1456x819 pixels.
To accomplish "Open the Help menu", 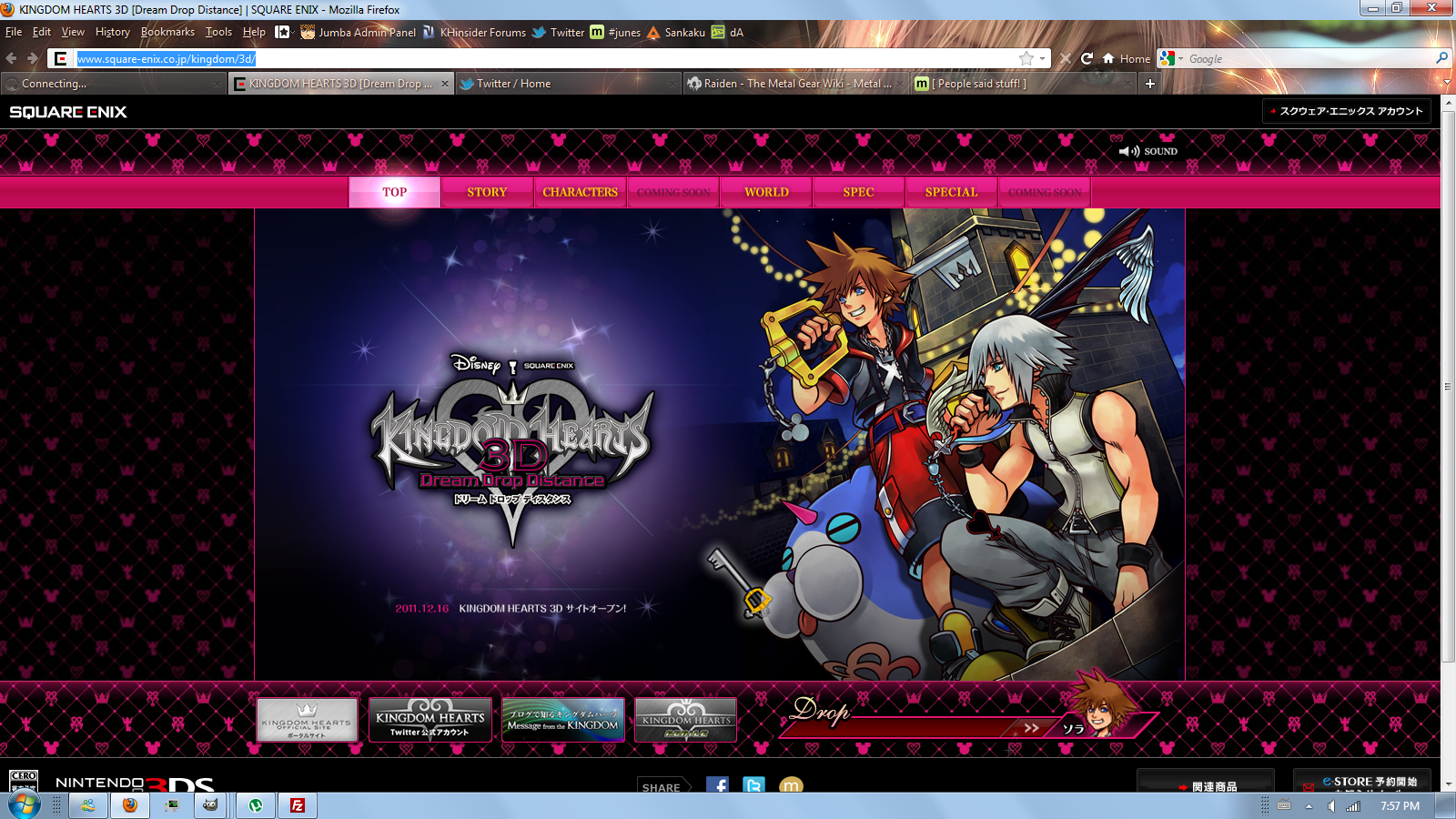I will click(254, 32).
